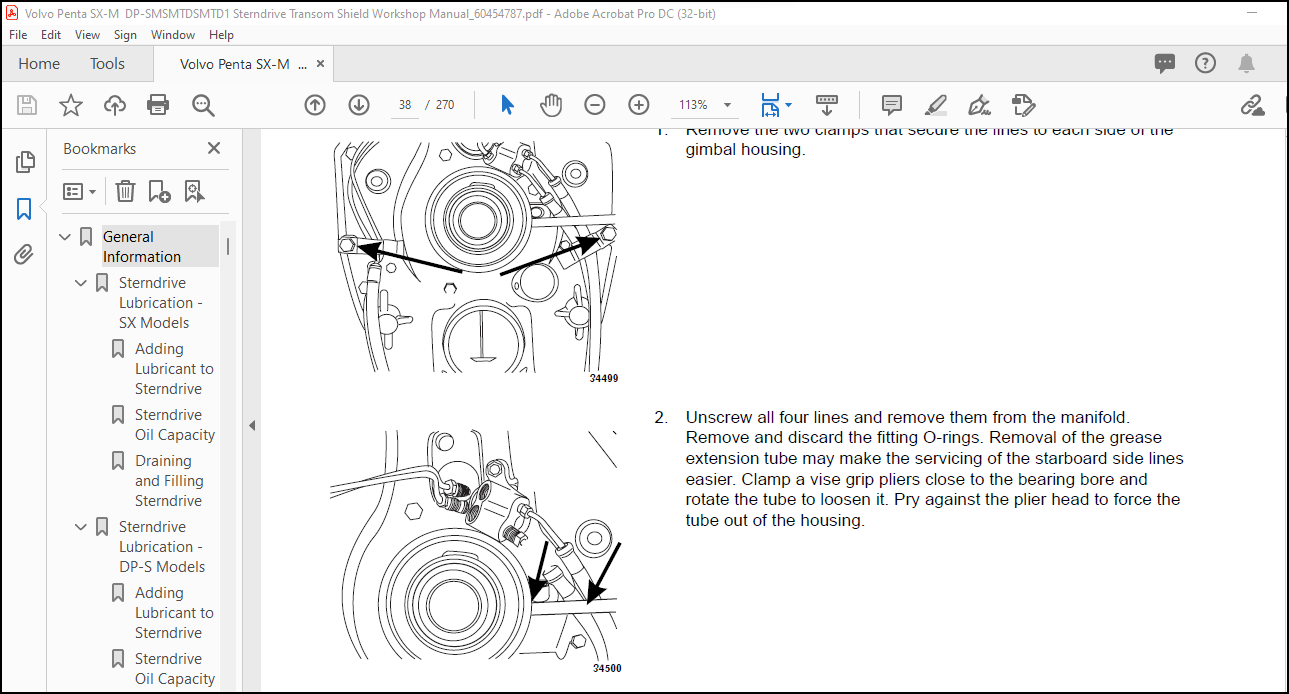Switch to the Home tab
Image resolution: width=1289 pixels, height=694 pixels.
[x=39, y=64]
